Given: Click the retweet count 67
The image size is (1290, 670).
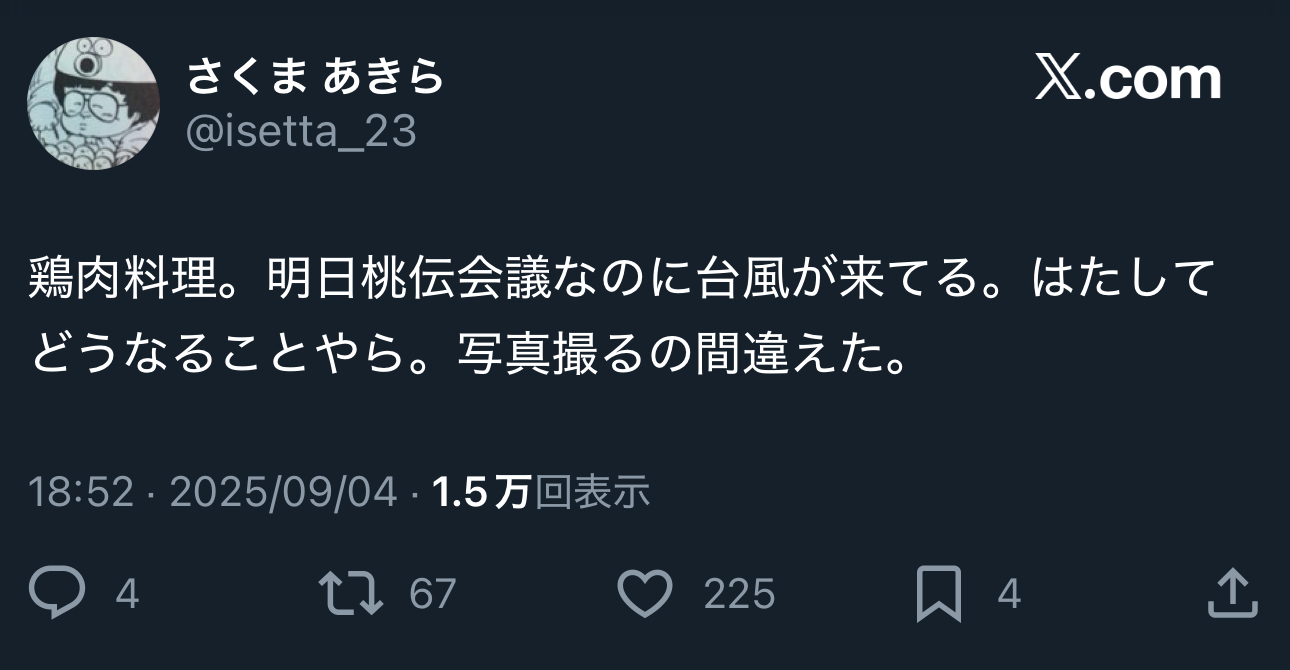Looking at the screenshot, I should [433, 595].
